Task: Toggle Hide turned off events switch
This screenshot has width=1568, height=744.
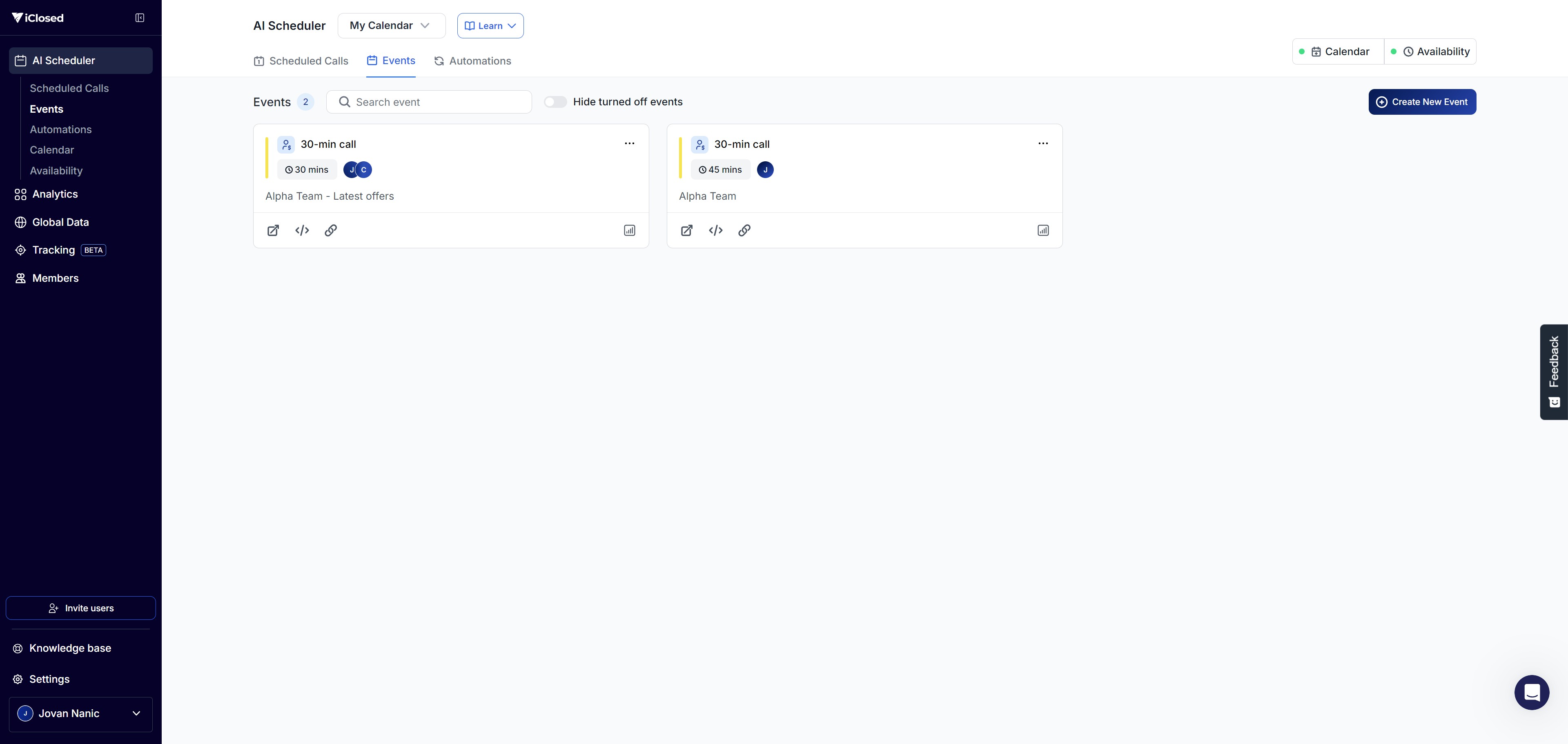Action: coord(555,102)
